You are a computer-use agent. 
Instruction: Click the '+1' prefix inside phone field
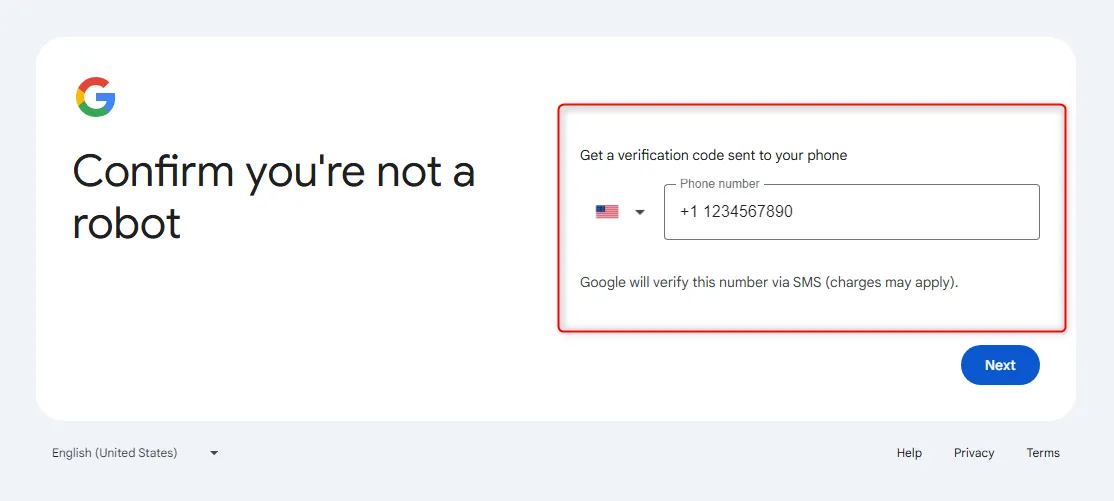click(x=689, y=212)
